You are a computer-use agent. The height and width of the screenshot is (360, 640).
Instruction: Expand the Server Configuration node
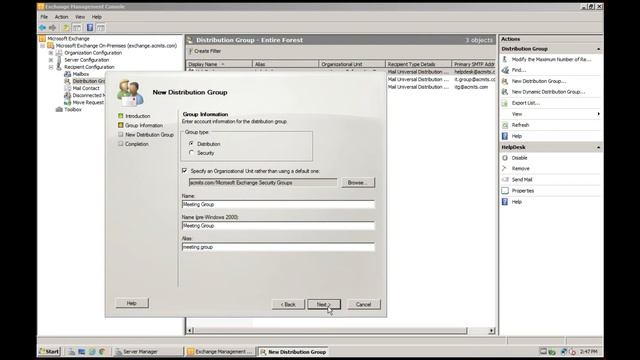(51, 60)
